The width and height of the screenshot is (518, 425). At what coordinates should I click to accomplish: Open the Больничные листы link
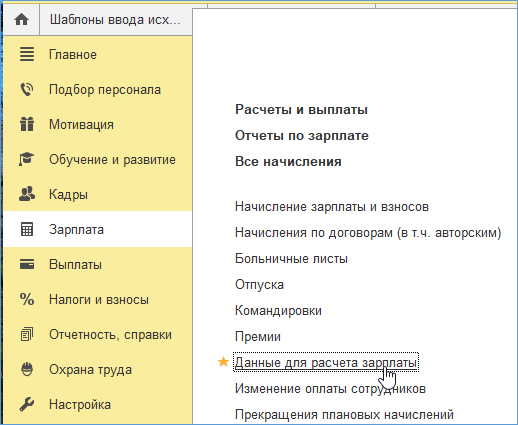(291, 259)
